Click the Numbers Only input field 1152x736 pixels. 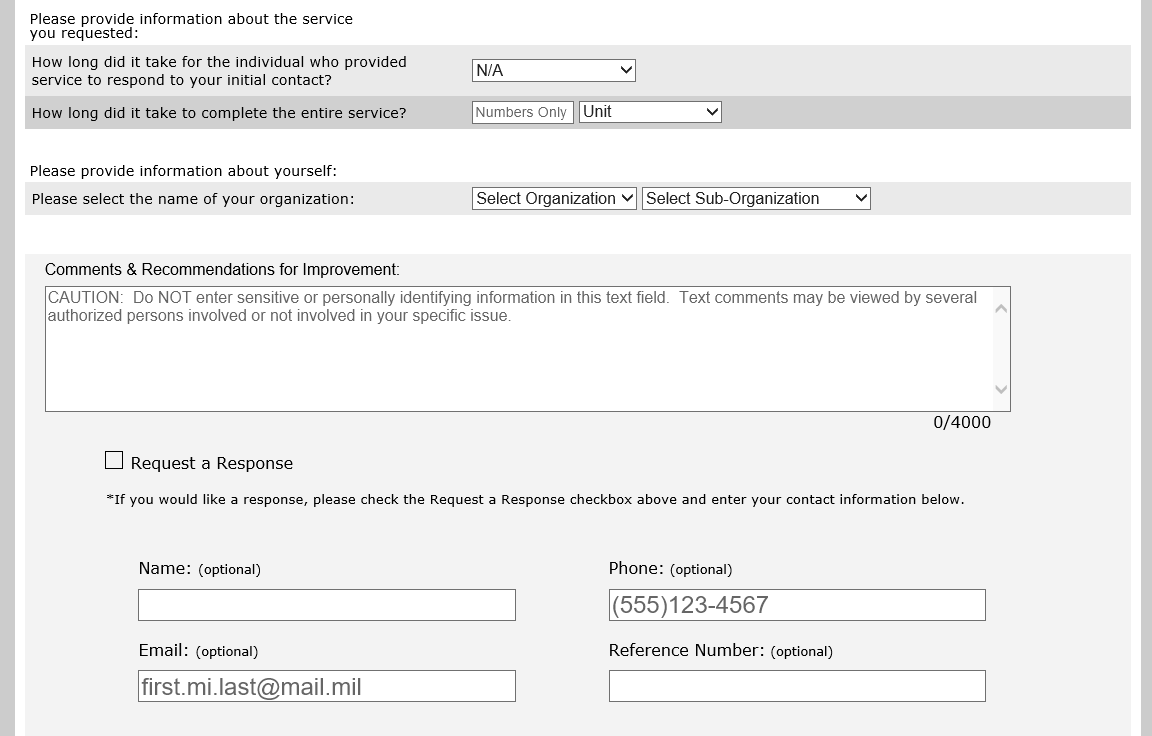(x=522, y=112)
